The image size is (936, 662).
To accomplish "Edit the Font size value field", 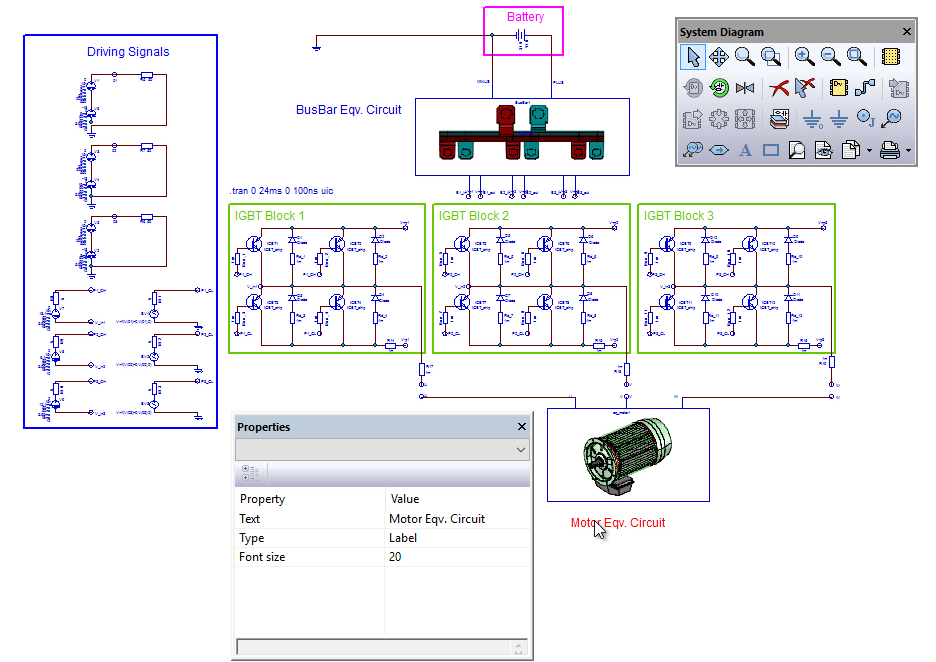I will point(457,557).
